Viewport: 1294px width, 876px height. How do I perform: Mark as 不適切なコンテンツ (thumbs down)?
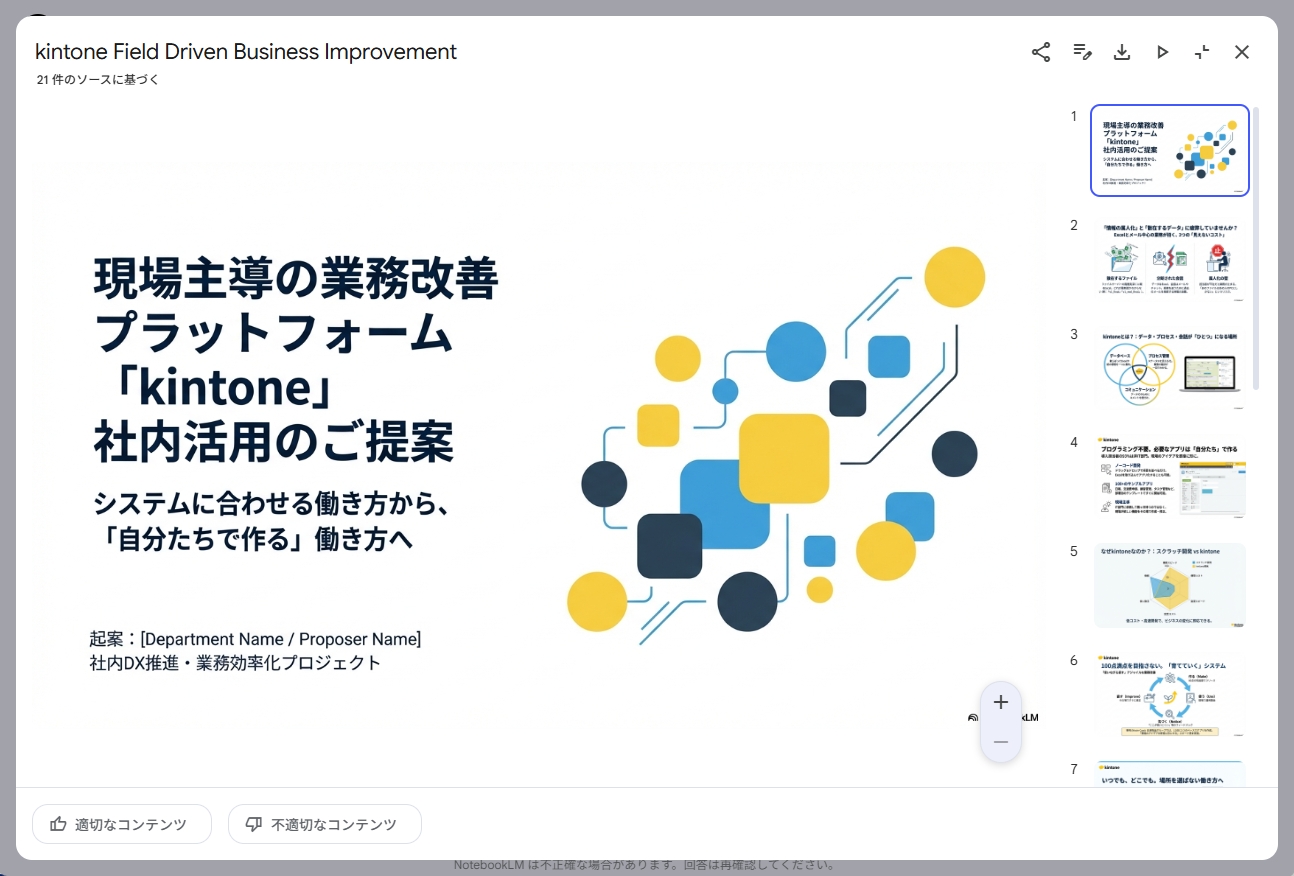[x=325, y=824]
